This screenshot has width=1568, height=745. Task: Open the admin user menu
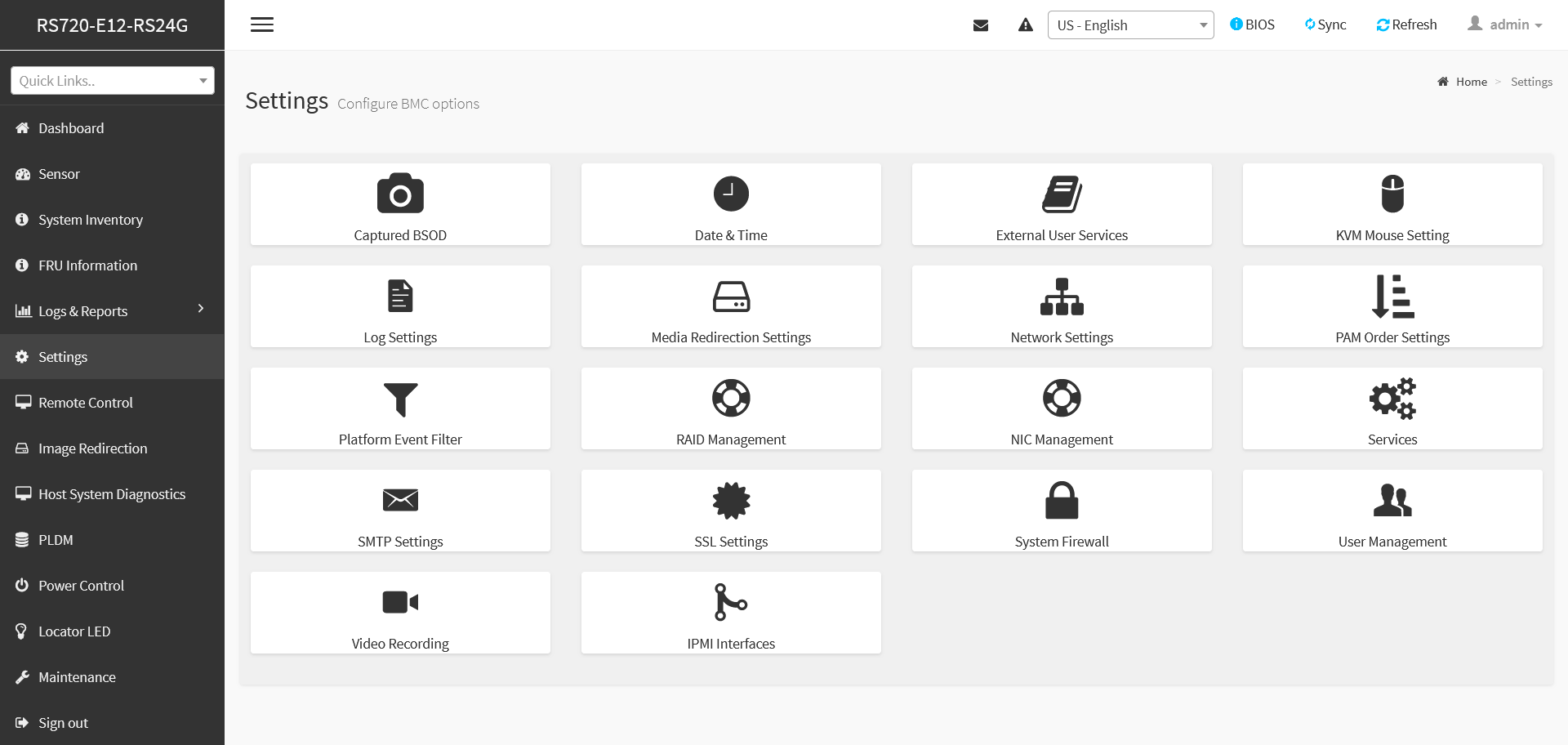pyautogui.click(x=1505, y=25)
